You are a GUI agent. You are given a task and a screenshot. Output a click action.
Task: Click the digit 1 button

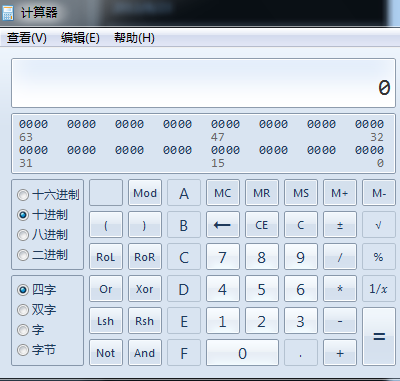click(x=223, y=321)
